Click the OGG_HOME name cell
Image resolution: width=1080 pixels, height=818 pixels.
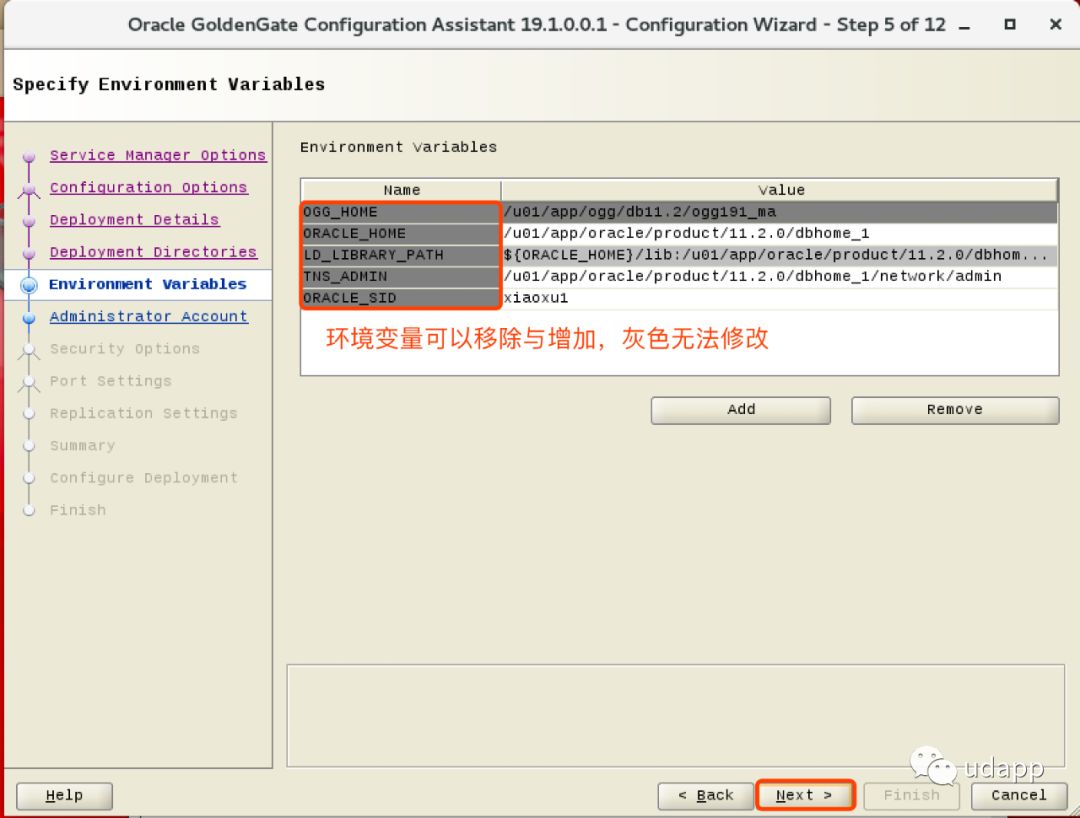pyautogui.click(x=400, y=212)
